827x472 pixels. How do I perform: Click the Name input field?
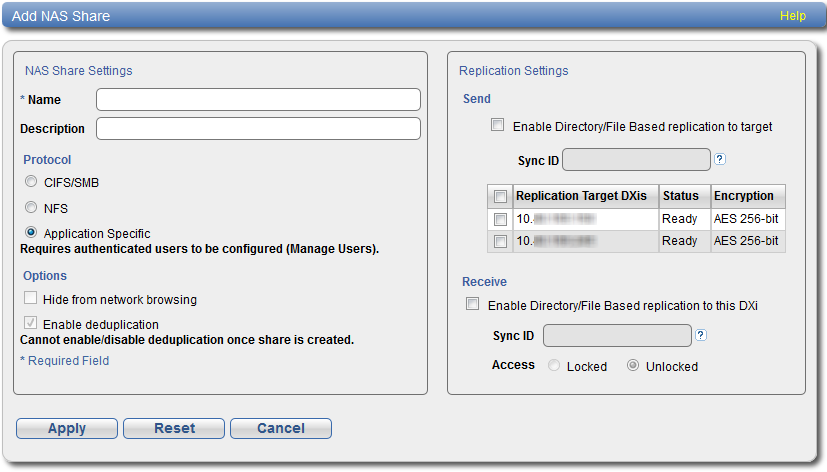258,99
